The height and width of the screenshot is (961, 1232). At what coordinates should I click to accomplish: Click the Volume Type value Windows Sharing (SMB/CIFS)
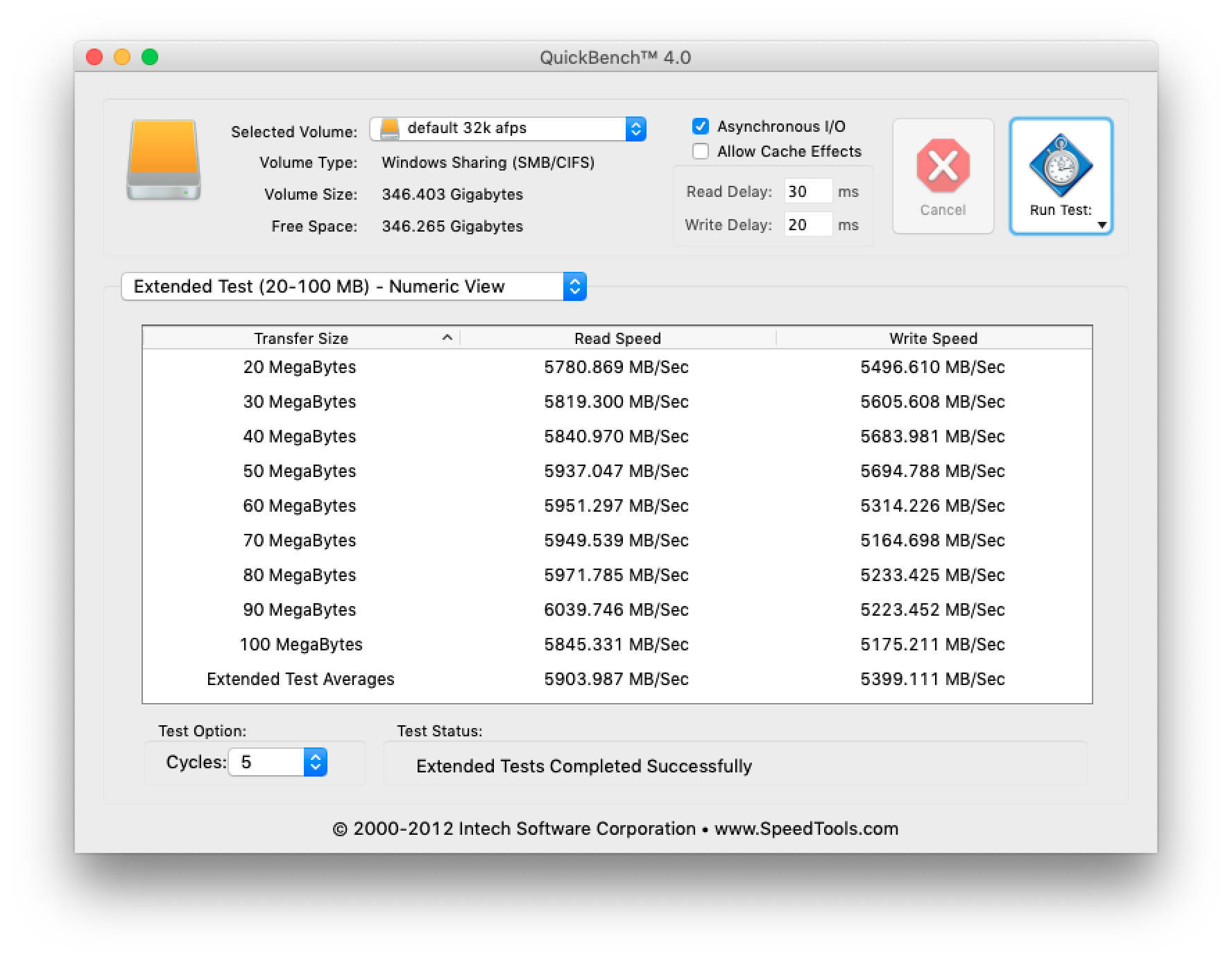(x=488, y=162)
